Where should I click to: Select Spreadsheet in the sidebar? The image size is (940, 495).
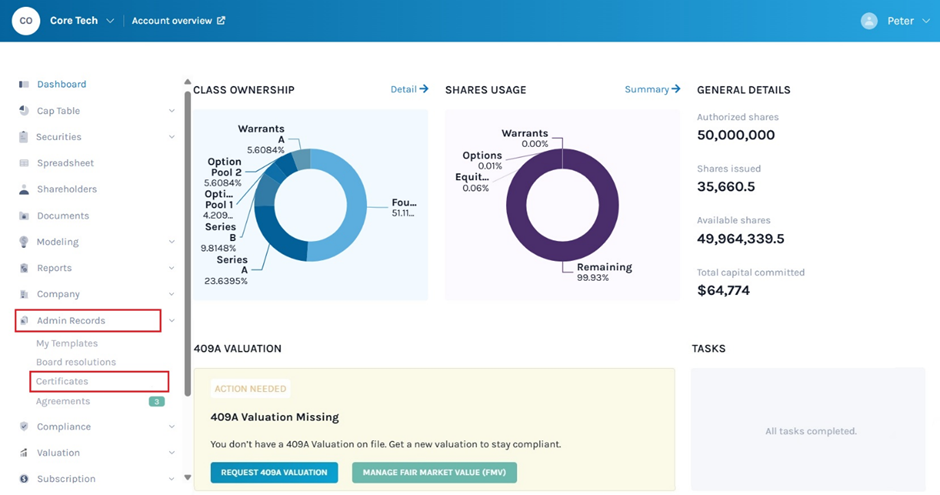65,163
